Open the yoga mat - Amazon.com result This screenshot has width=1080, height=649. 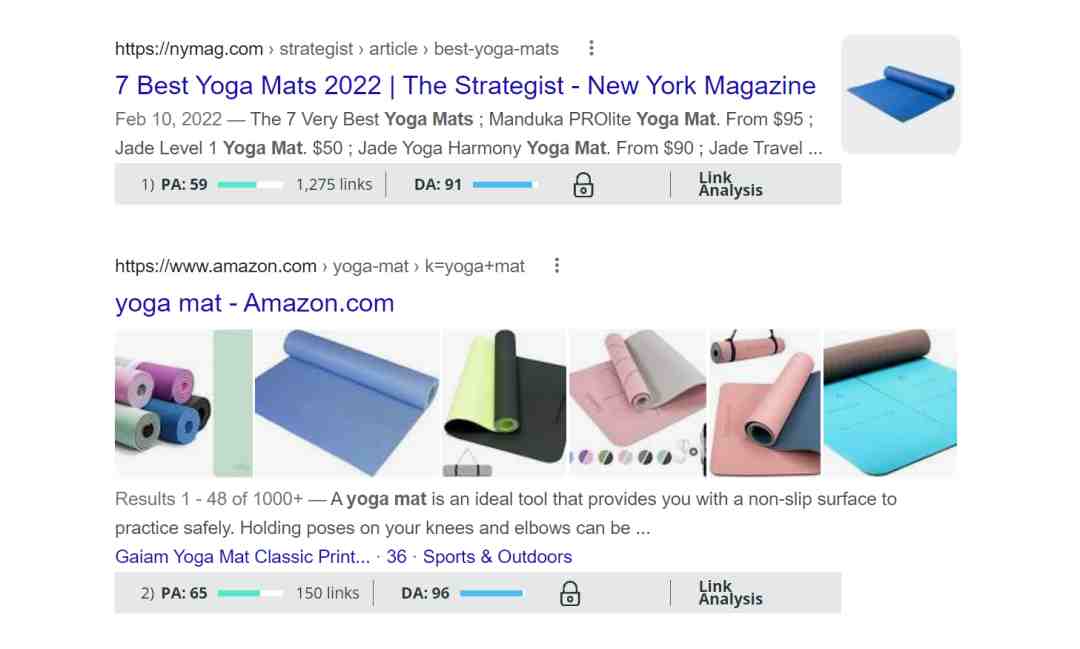(254, 303)
